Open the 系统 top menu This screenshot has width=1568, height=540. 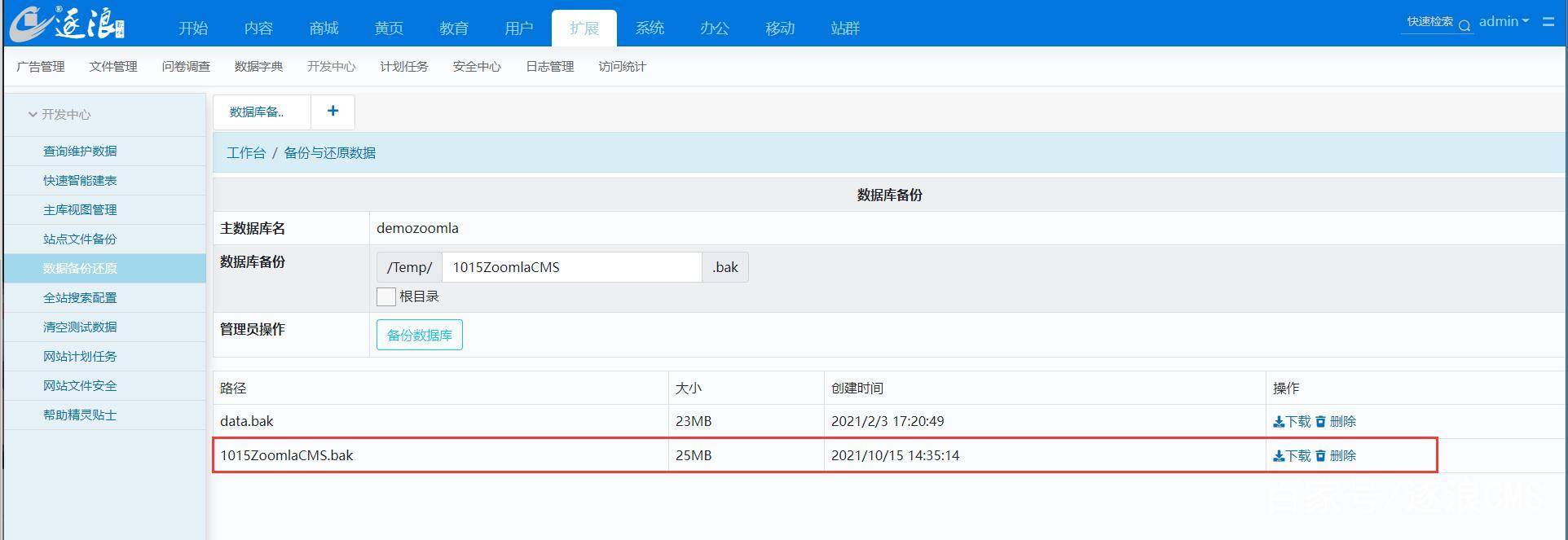click(x=650, y=29)
